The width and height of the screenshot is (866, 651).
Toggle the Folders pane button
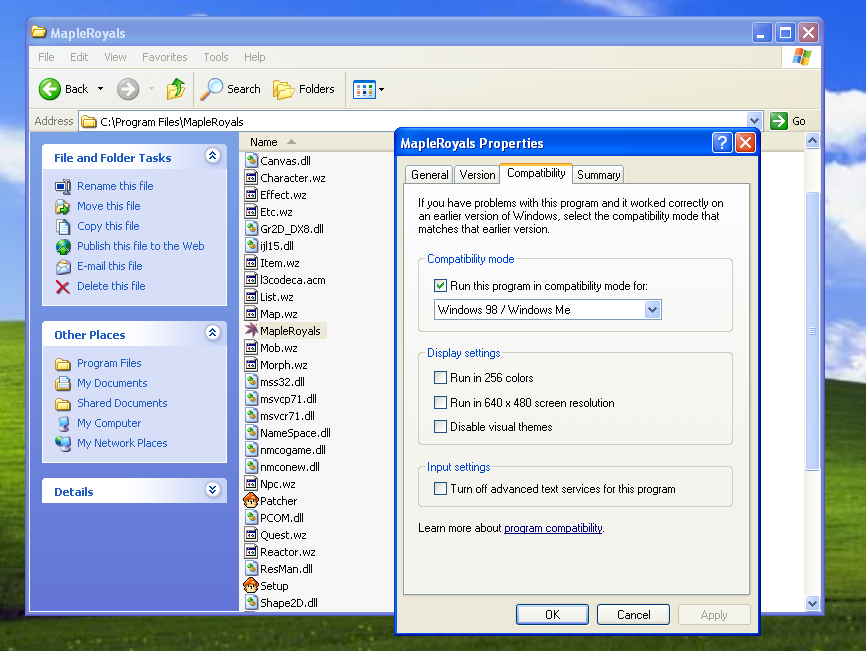304,89
